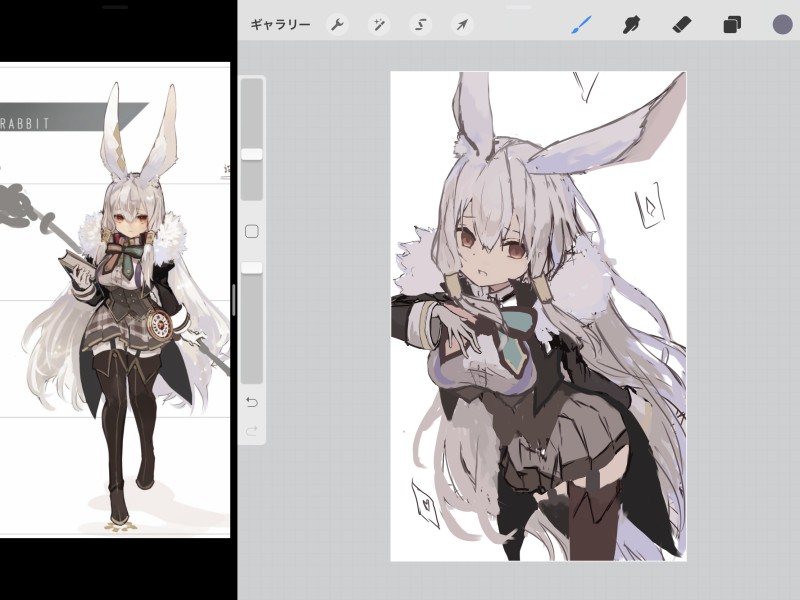Select the Eraser tool
800x600 pixels.
pyautogui.click(x=682, y=24)
